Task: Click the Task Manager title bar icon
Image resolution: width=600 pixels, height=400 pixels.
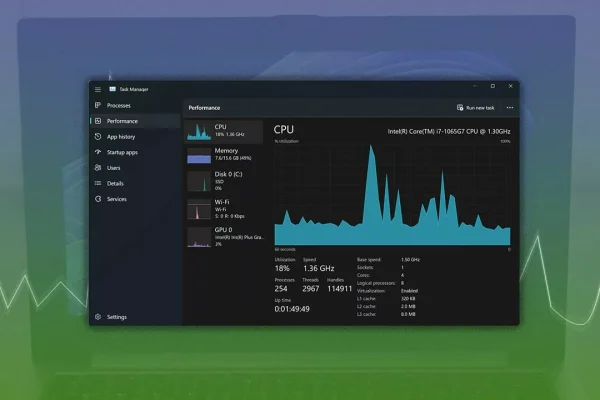Action: click(x=112, y=88)
